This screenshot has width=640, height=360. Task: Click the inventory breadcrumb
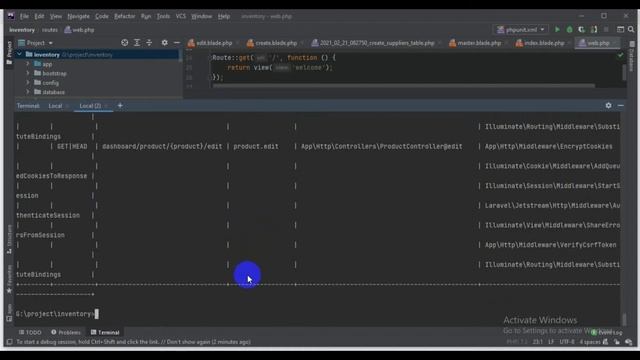22,30
